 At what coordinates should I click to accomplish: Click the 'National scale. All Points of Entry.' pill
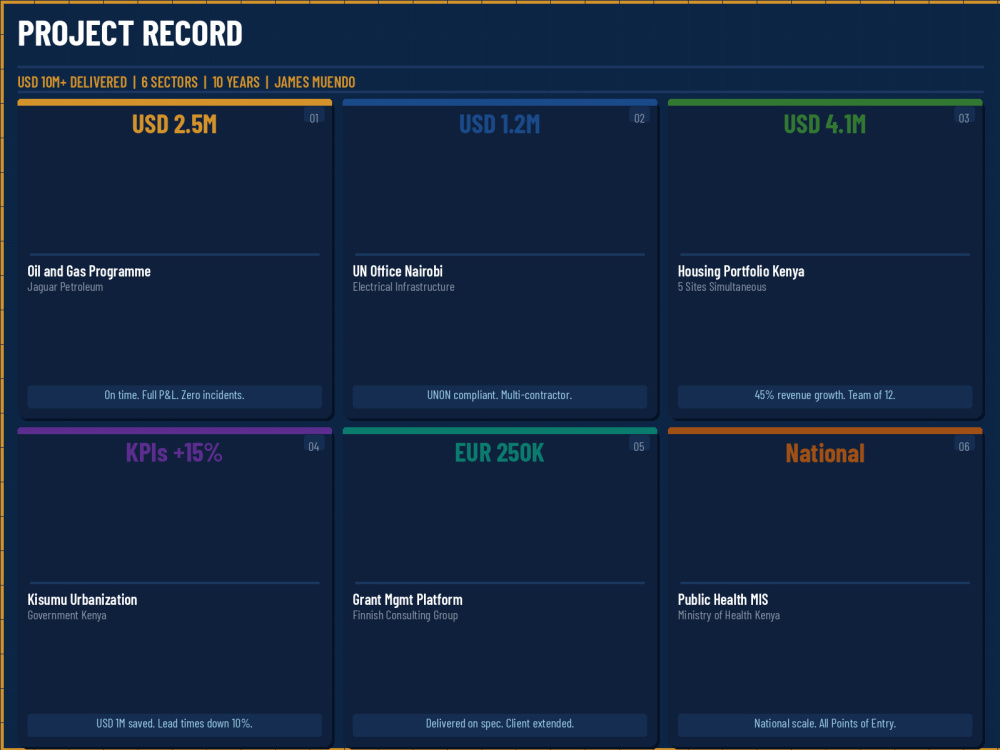click(x=825, y=724)
